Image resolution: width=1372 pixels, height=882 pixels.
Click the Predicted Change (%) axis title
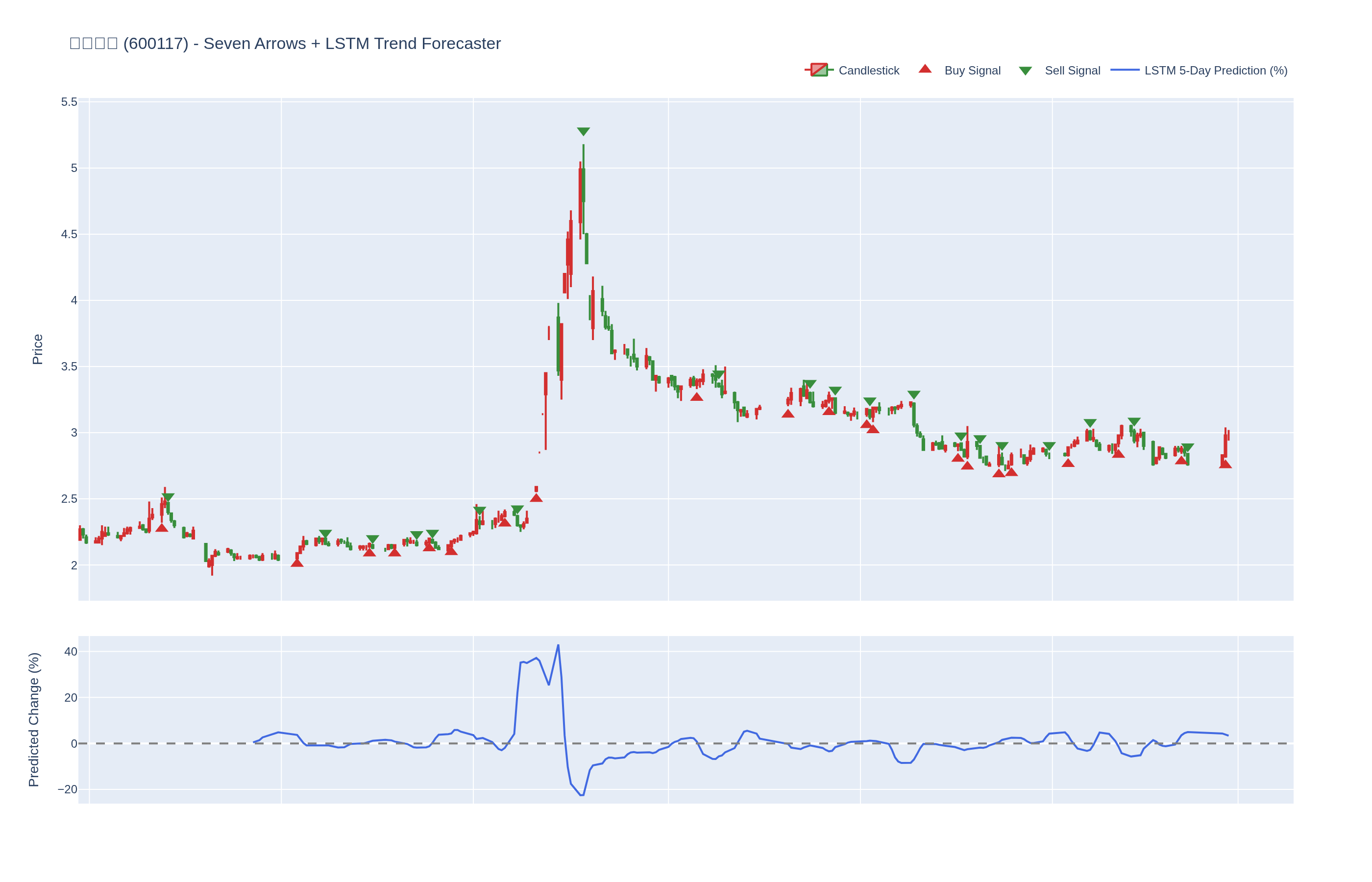coord(34,719)
